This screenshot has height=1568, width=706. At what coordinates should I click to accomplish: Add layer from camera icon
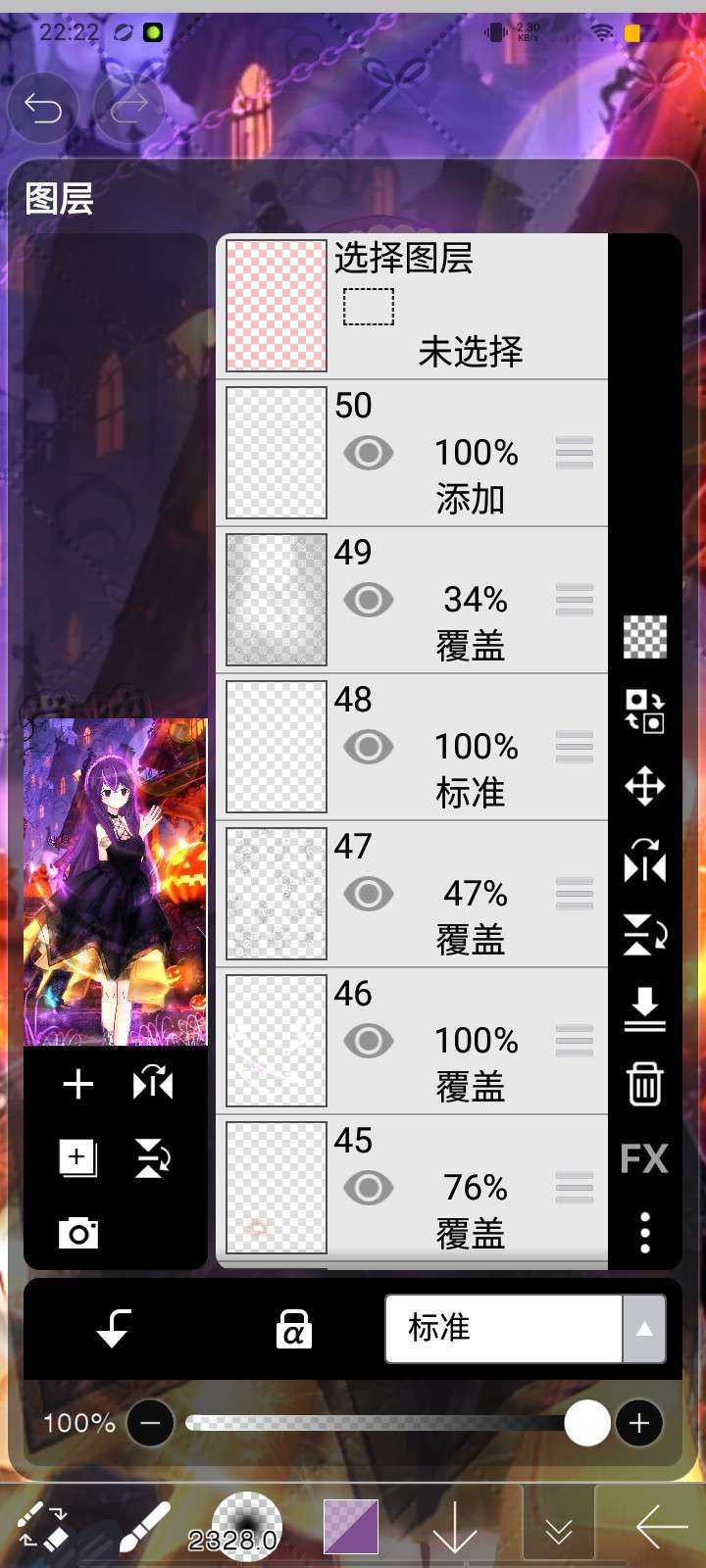(x=78, y=1233)
